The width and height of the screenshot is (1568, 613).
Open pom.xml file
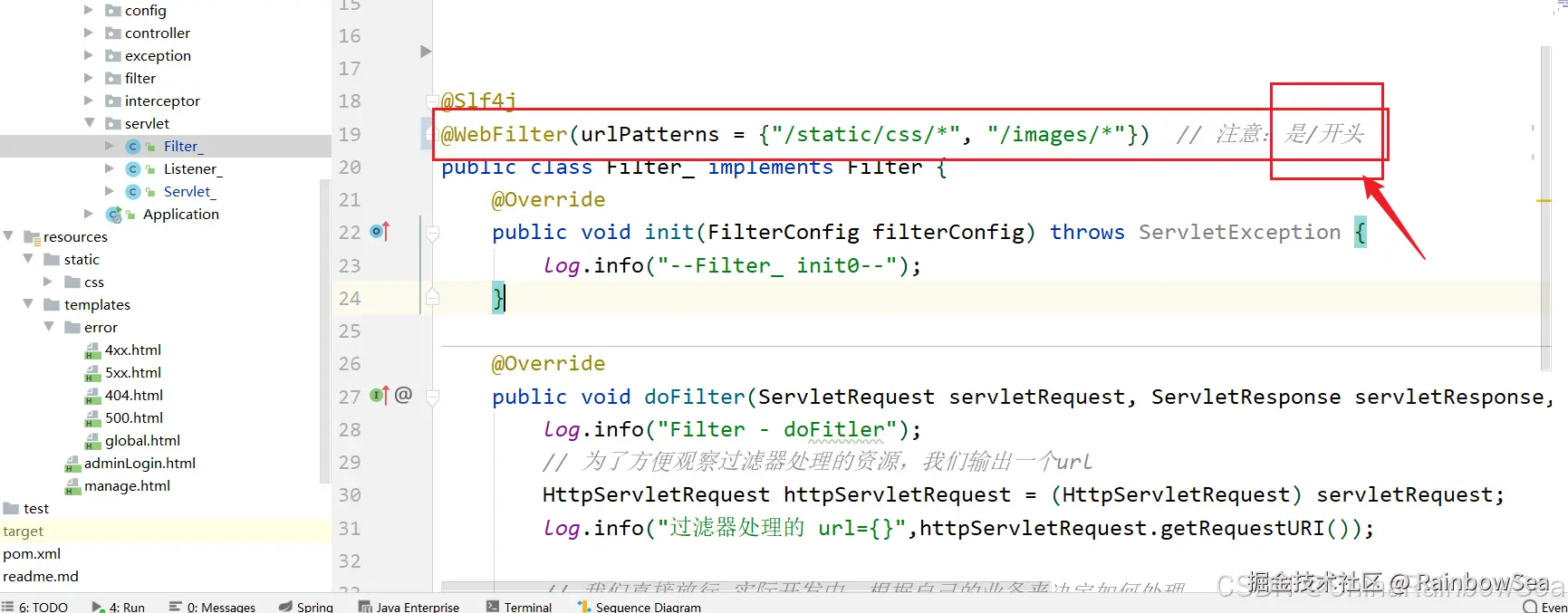[32, 553]
